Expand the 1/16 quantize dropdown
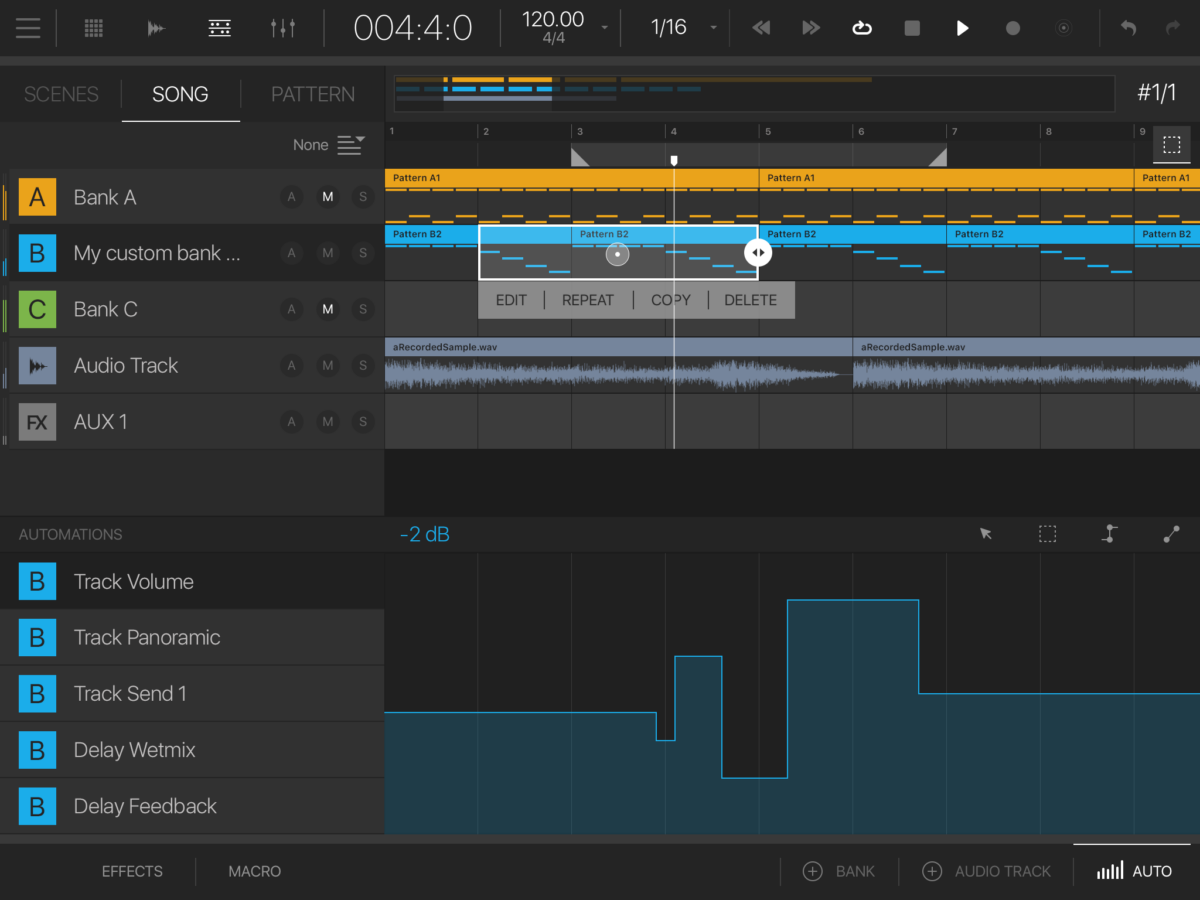This screenshot has width=1200, height=900. (x=713, y=28)
